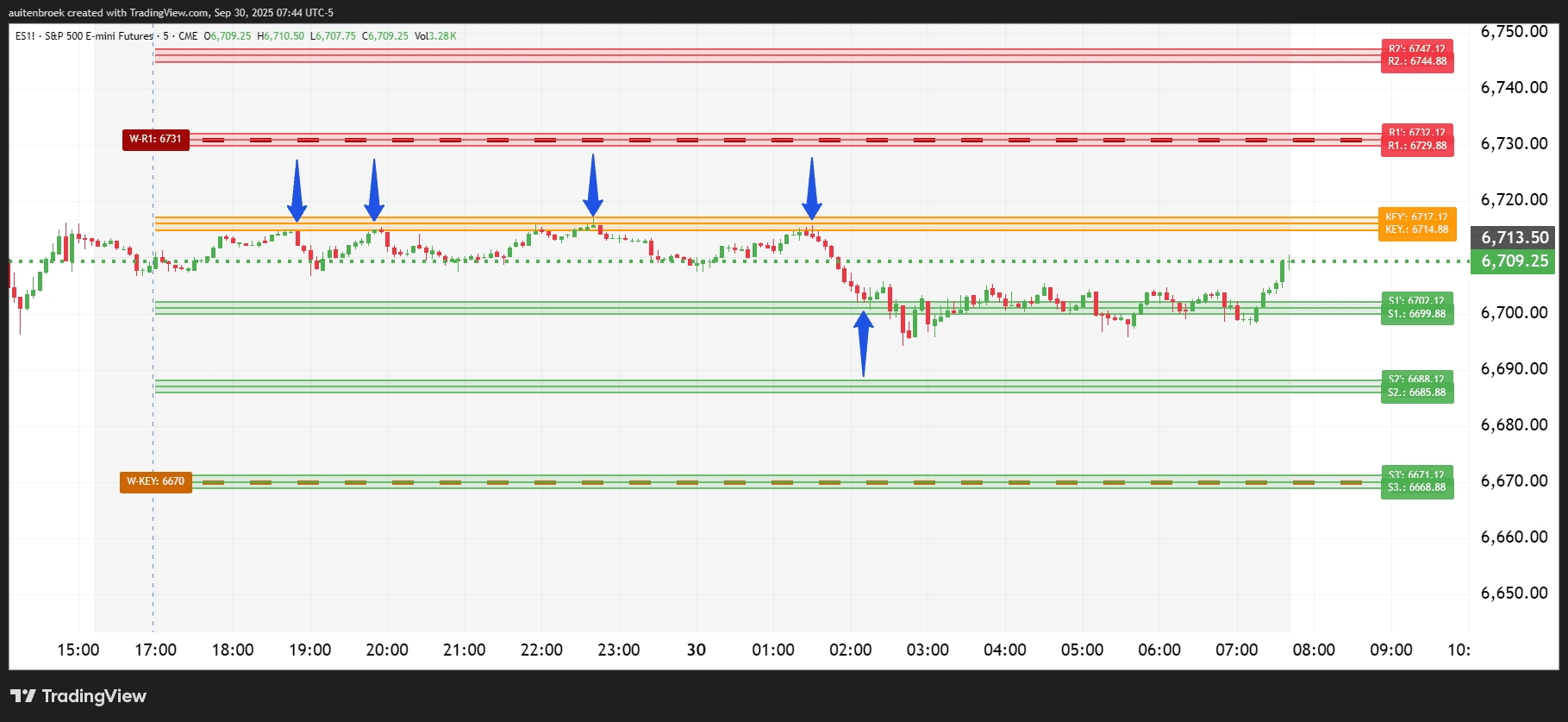Click the 18:00 time axis label
This screenshot has height=722, width=1568.
click(233, 650)
